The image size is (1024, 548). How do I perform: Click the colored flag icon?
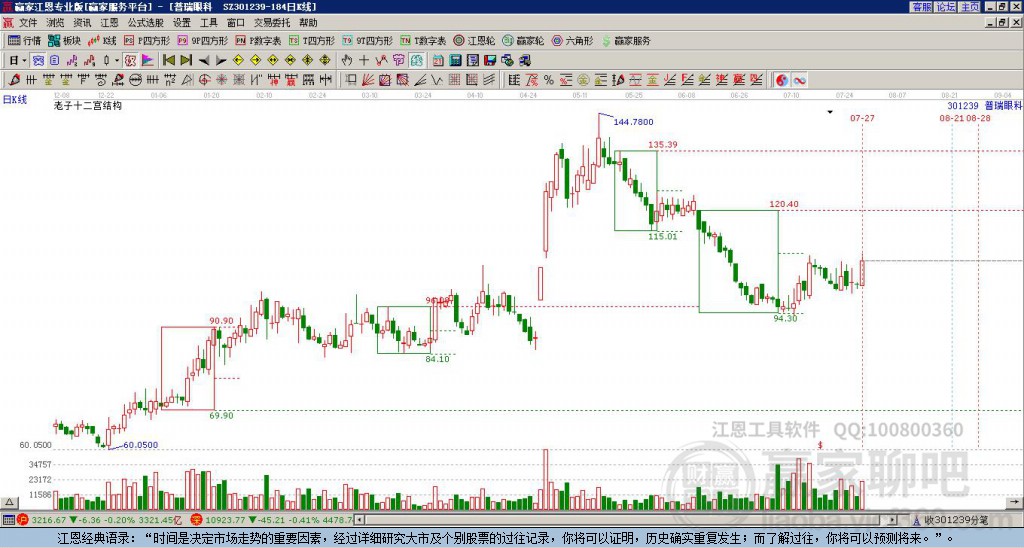[x=148, y=61]
